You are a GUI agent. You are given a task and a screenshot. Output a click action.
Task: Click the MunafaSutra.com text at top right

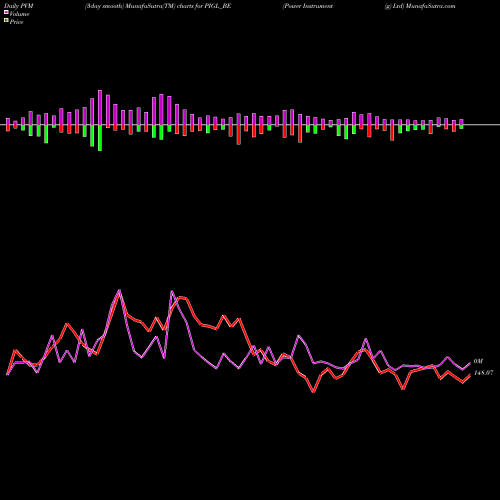tap(431, 6)
